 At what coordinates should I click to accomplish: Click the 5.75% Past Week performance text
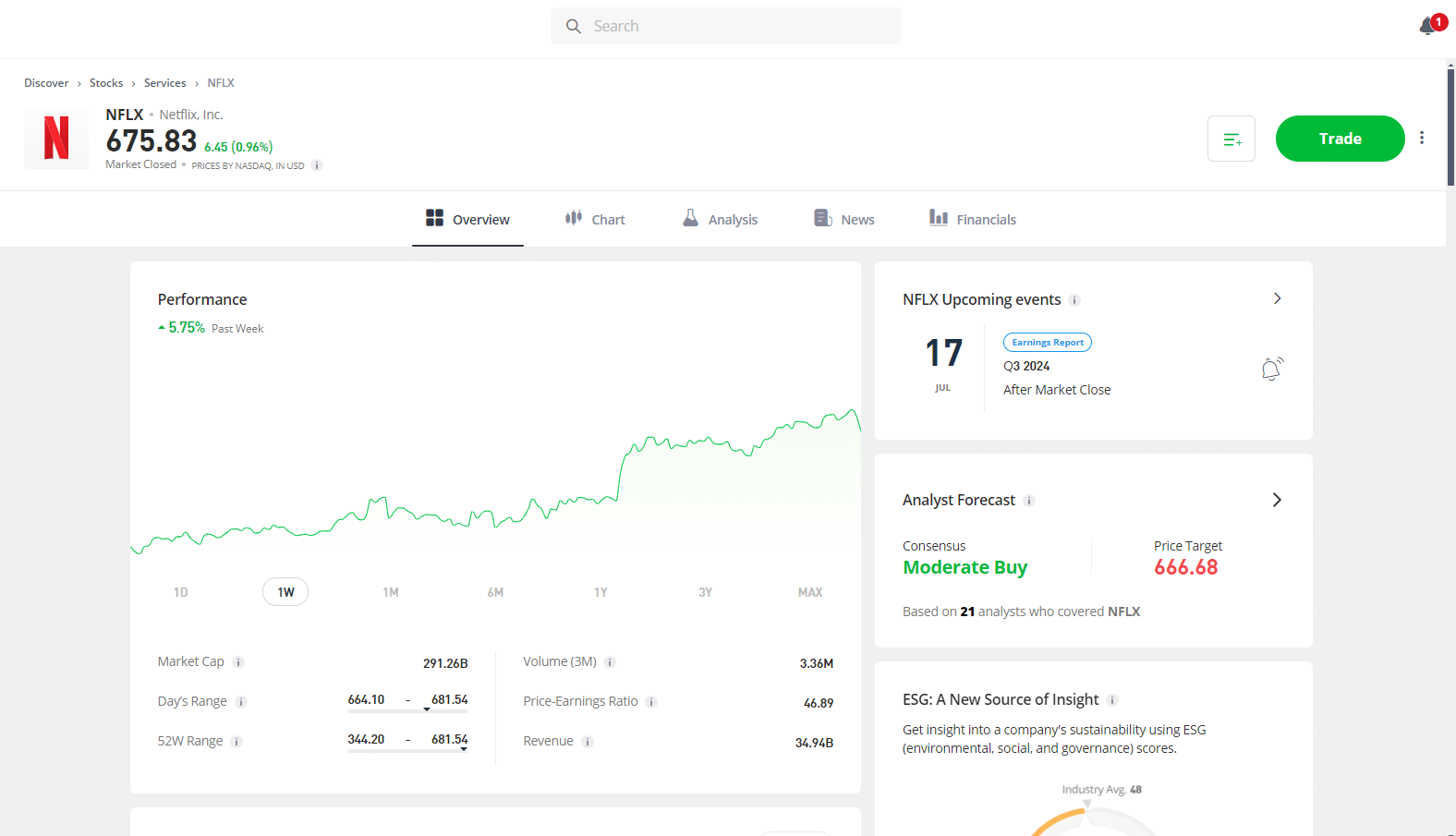pyautogui.click(x=211, y=328)
